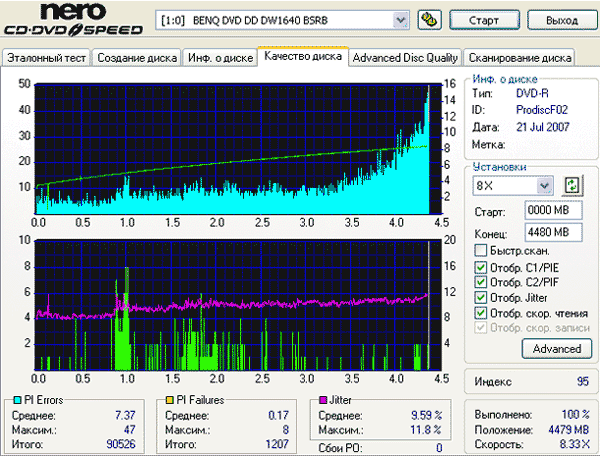Open the BENQ DVD drive selection dropdown

(x=401, y=20)
